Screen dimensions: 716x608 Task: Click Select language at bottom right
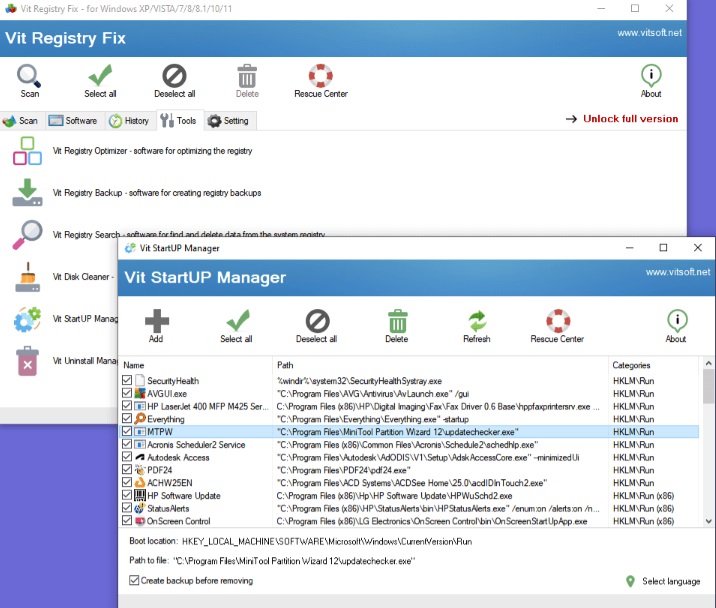[670, 581]
